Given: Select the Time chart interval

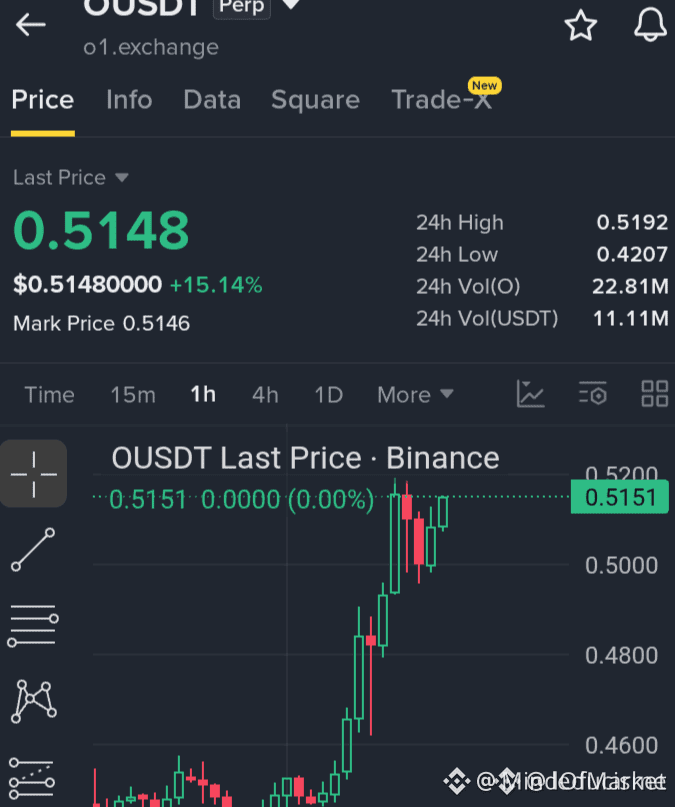Looking at the screenshot, I should click(x=49, y=395).
